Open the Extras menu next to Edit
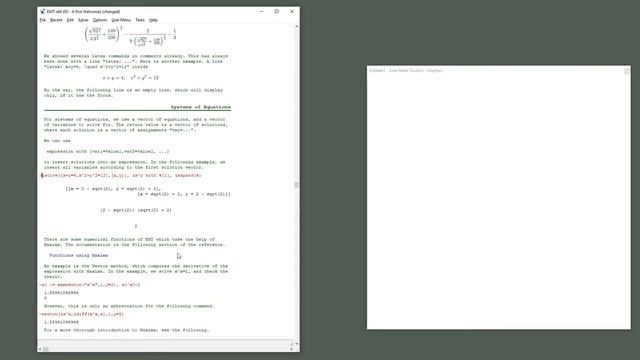This screenshot has width=640, height=360. 83,20
